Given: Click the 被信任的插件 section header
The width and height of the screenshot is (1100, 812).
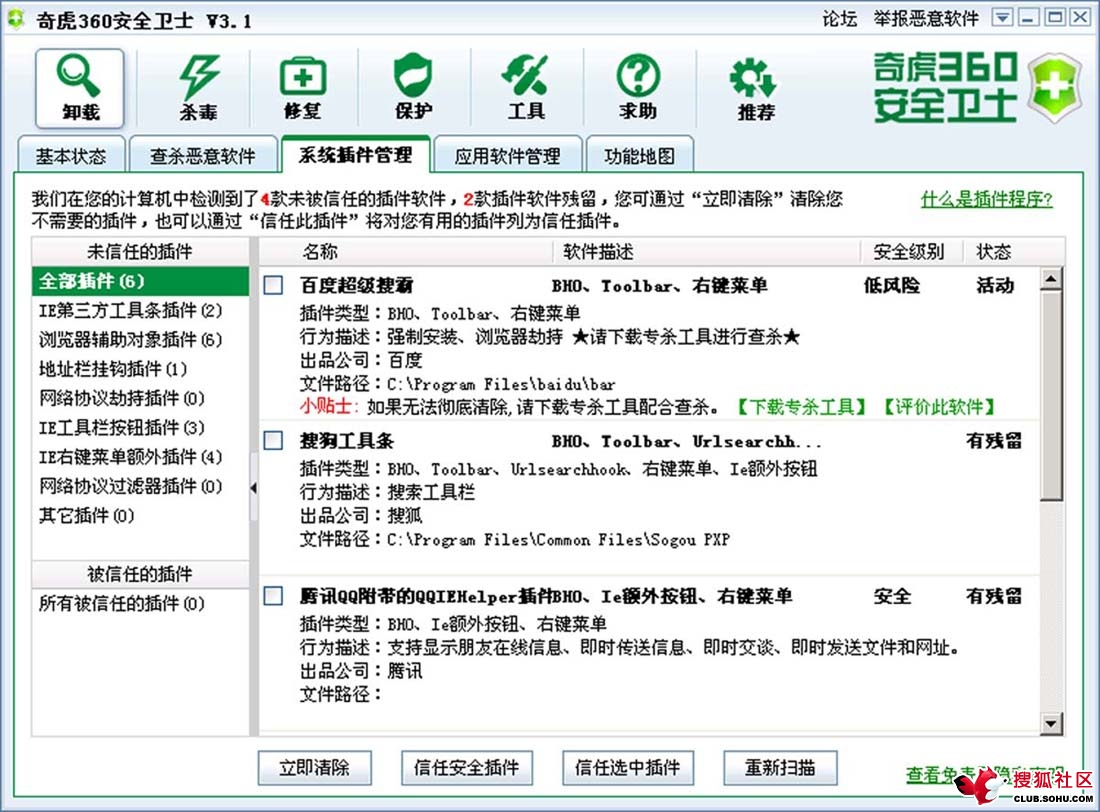Looking at the screenshot, I should point(140,574).
